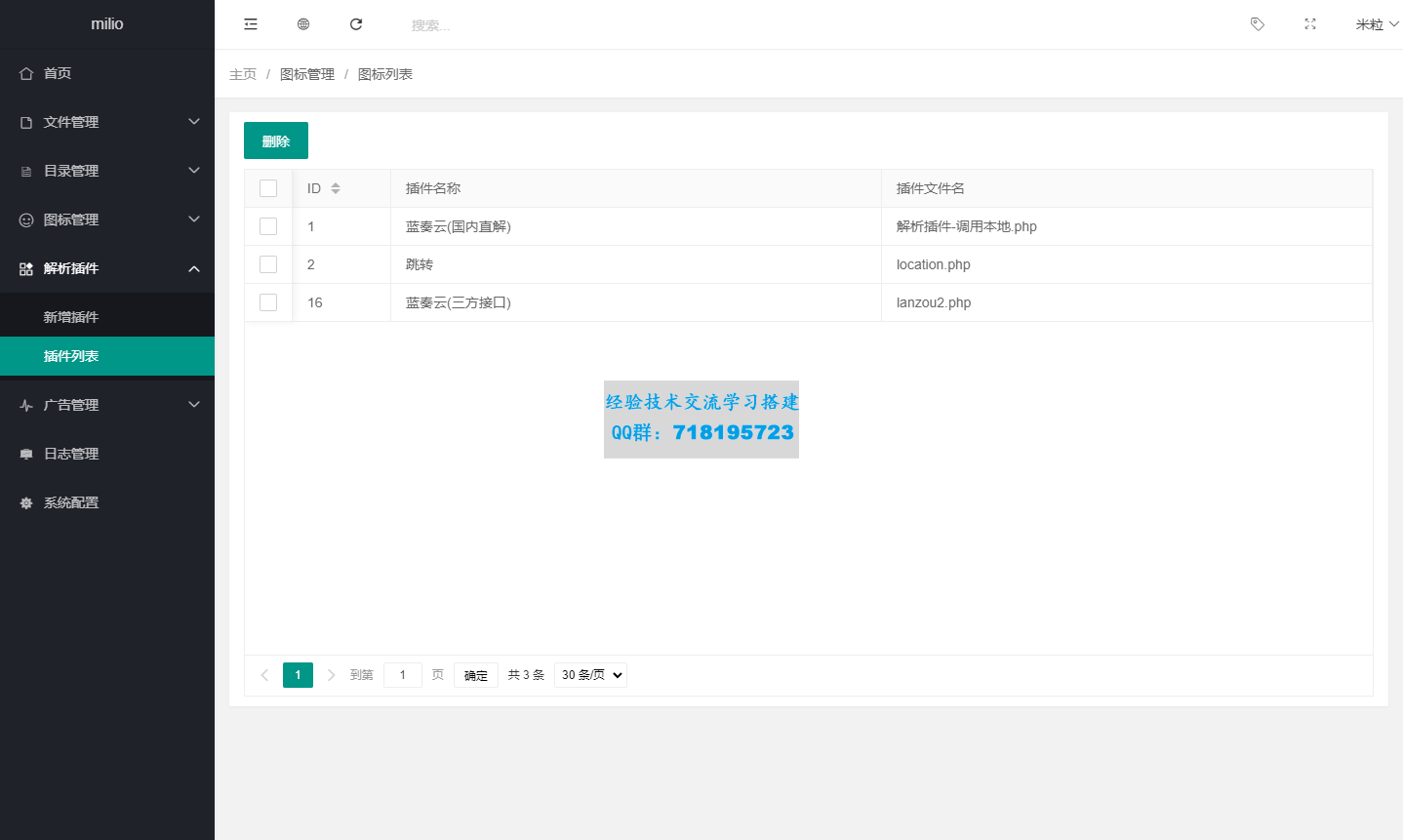Open the tag icon in top bar
Screen dimensions: 1403x840
1258,24
